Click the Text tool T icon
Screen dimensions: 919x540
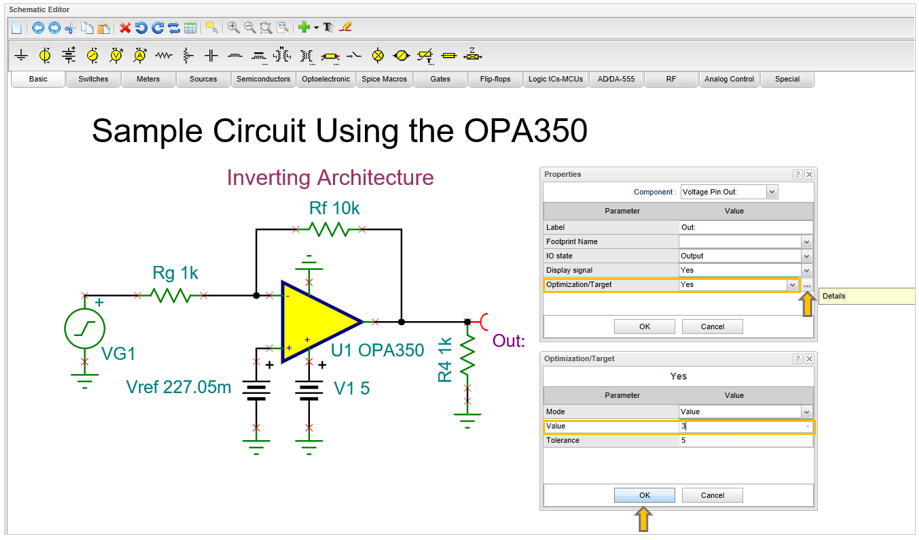[328, 28]
